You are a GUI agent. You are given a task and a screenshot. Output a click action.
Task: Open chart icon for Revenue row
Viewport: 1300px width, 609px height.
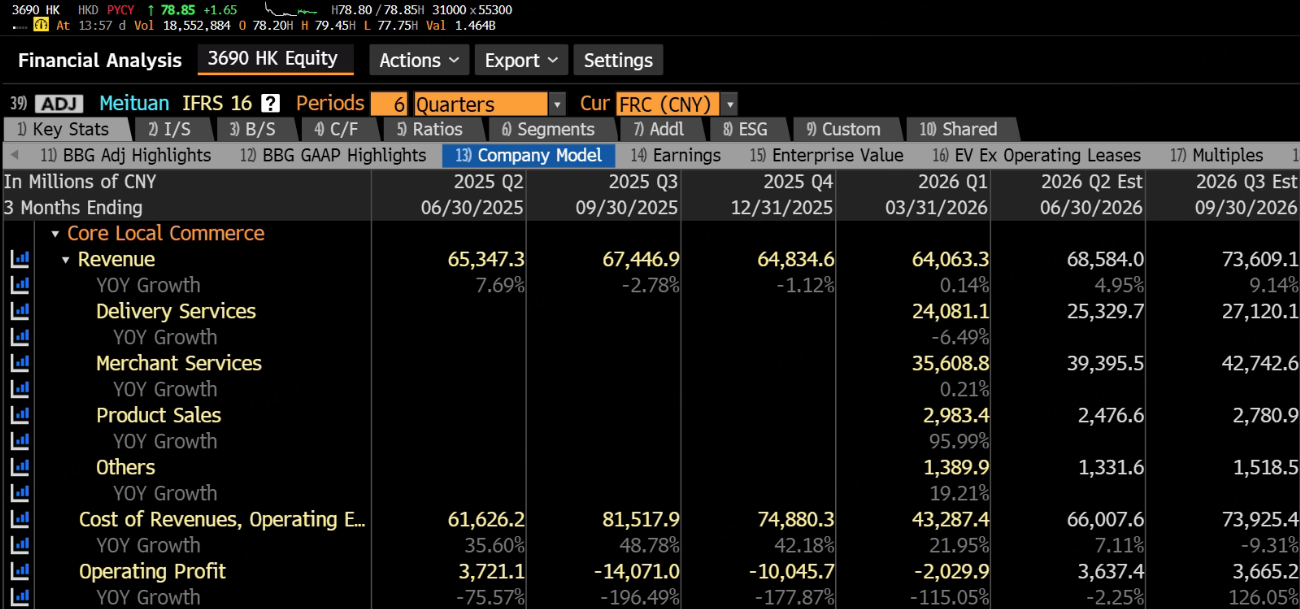tap(19, 259)
